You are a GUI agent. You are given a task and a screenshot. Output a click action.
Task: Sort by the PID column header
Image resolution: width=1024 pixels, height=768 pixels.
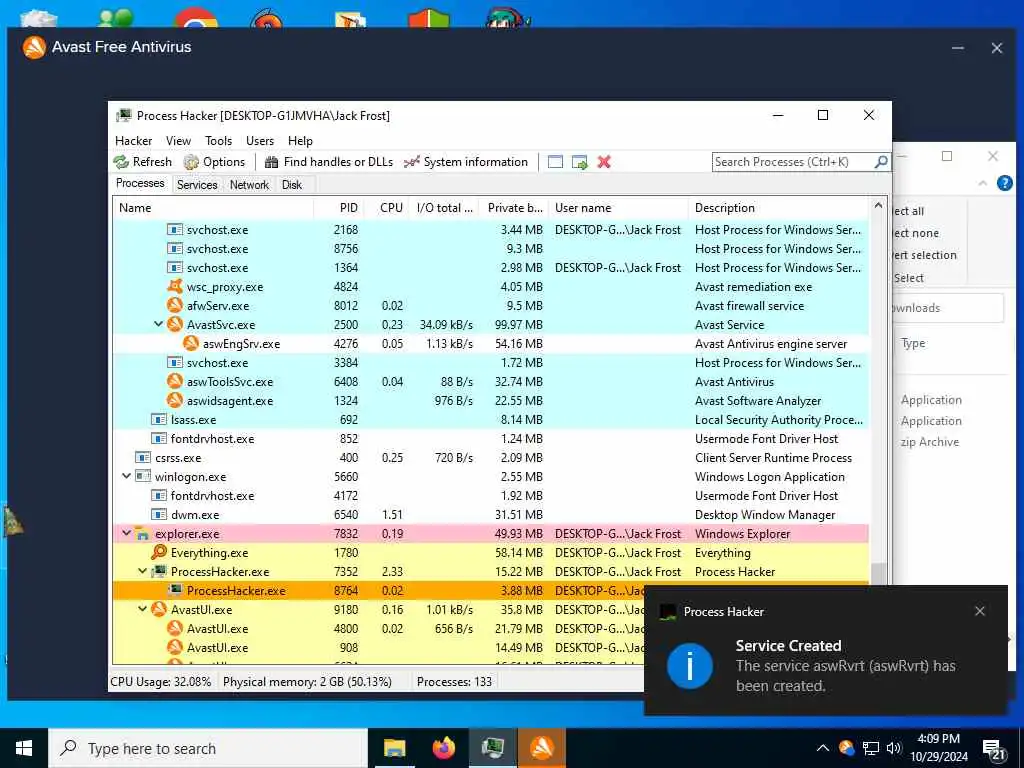(x=339, y=208)
